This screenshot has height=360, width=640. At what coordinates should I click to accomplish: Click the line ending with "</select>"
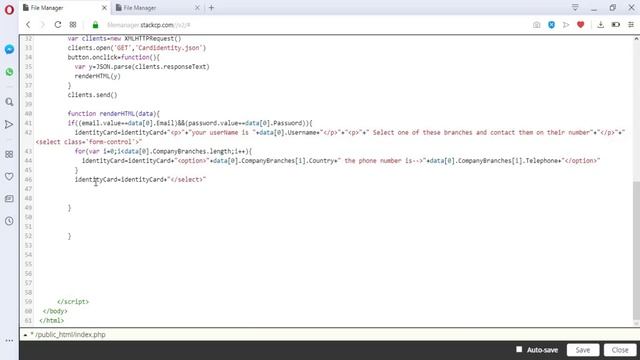point(140,179)
